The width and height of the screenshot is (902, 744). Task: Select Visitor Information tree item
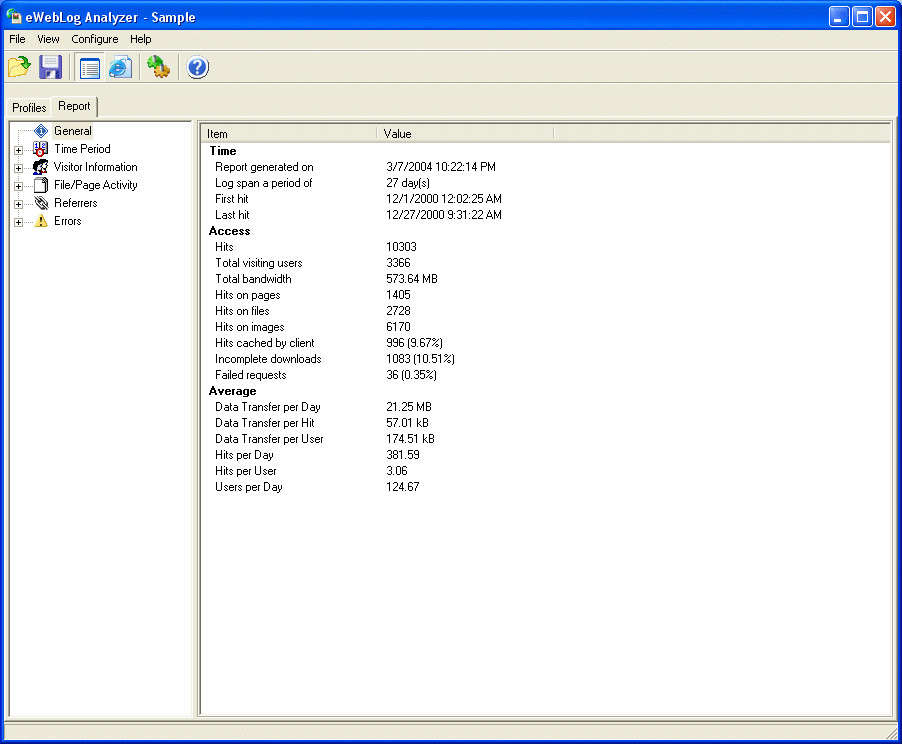(x=95, y=167)
